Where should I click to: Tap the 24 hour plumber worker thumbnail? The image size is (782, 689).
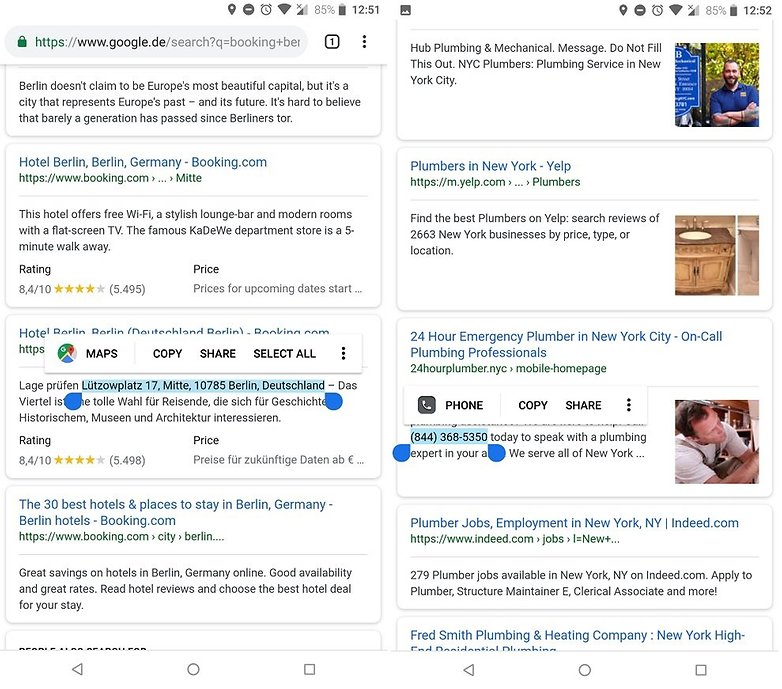(717, 442)
